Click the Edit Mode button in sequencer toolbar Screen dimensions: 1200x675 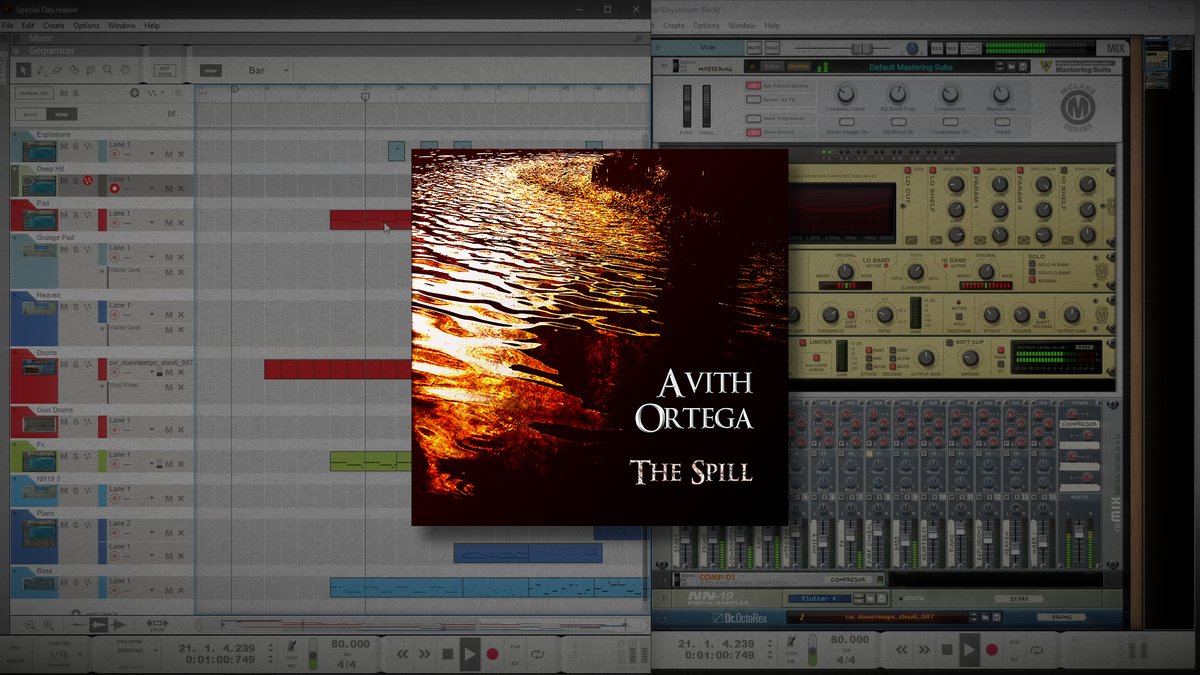click(x=164, y=70)
